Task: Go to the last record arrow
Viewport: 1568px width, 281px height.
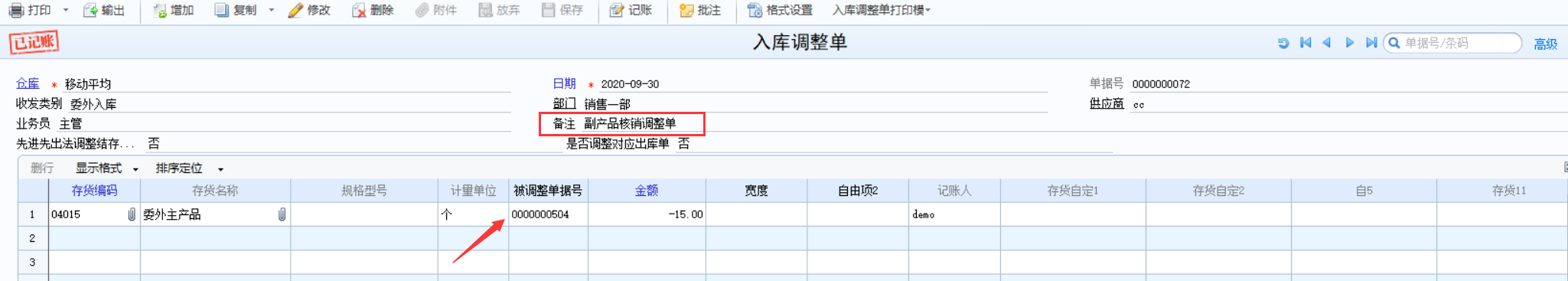Action: point(1371,43)
